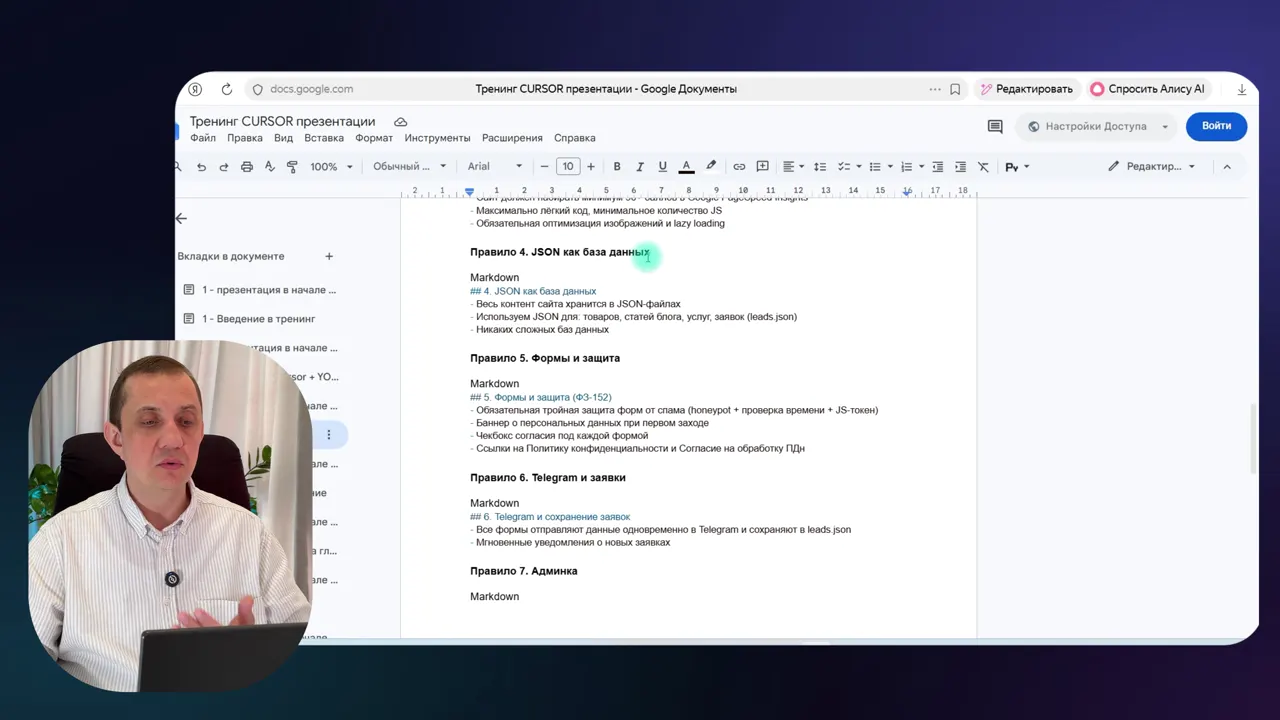The image size is (1280, 720).
Task: Open line and paragraph spacing
Action: point(820,167)
